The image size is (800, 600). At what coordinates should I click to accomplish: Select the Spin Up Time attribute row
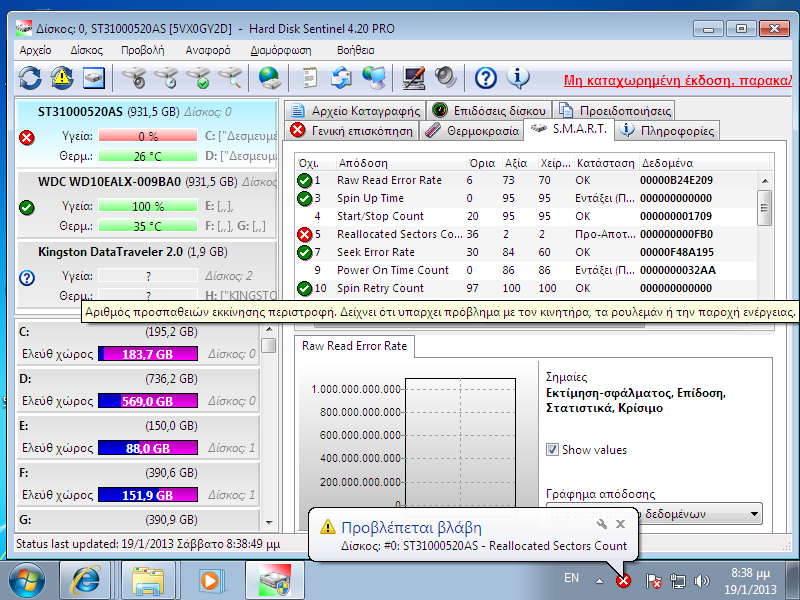point(526,198)
